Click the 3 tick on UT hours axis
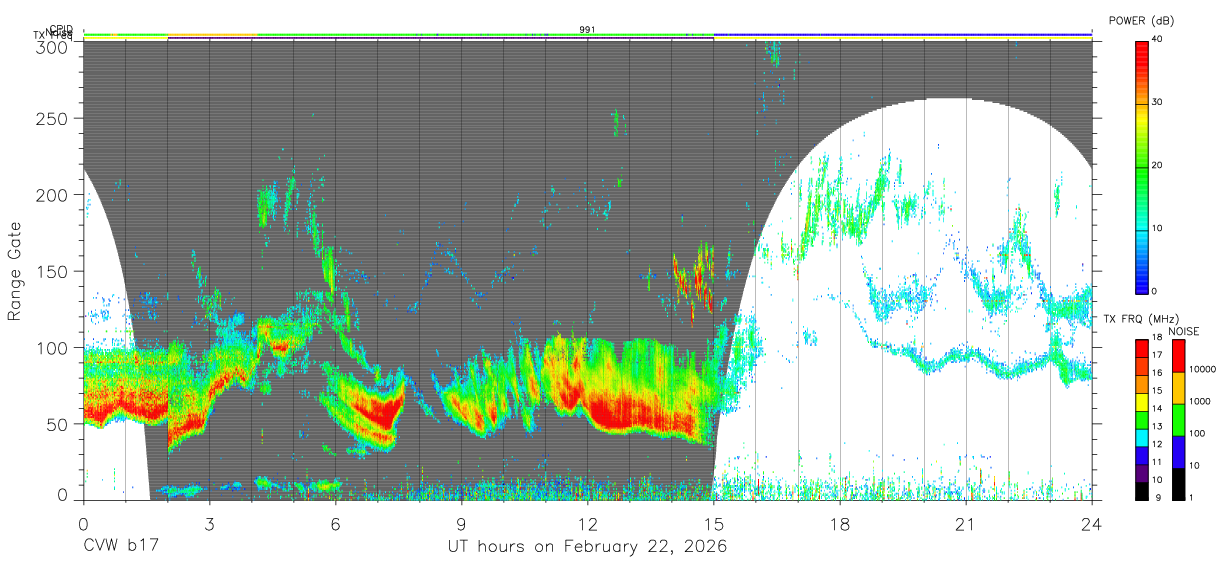Screen dimensions: 1228x567 (x=209, y=523)
